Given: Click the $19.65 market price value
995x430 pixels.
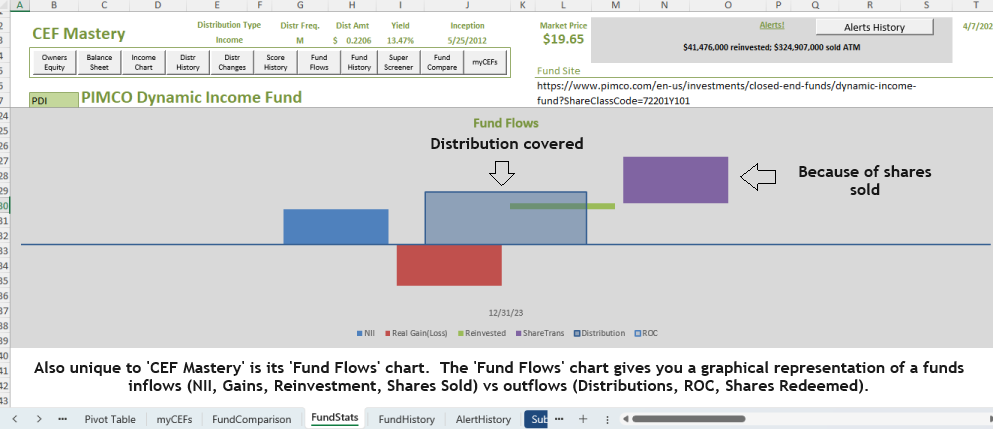Looking at the screenshot, I should click(x=563, y=39).
